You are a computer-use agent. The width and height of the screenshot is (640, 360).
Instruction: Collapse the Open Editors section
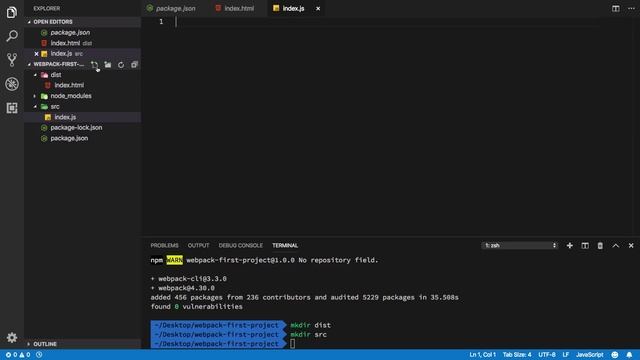pos(83,22)
